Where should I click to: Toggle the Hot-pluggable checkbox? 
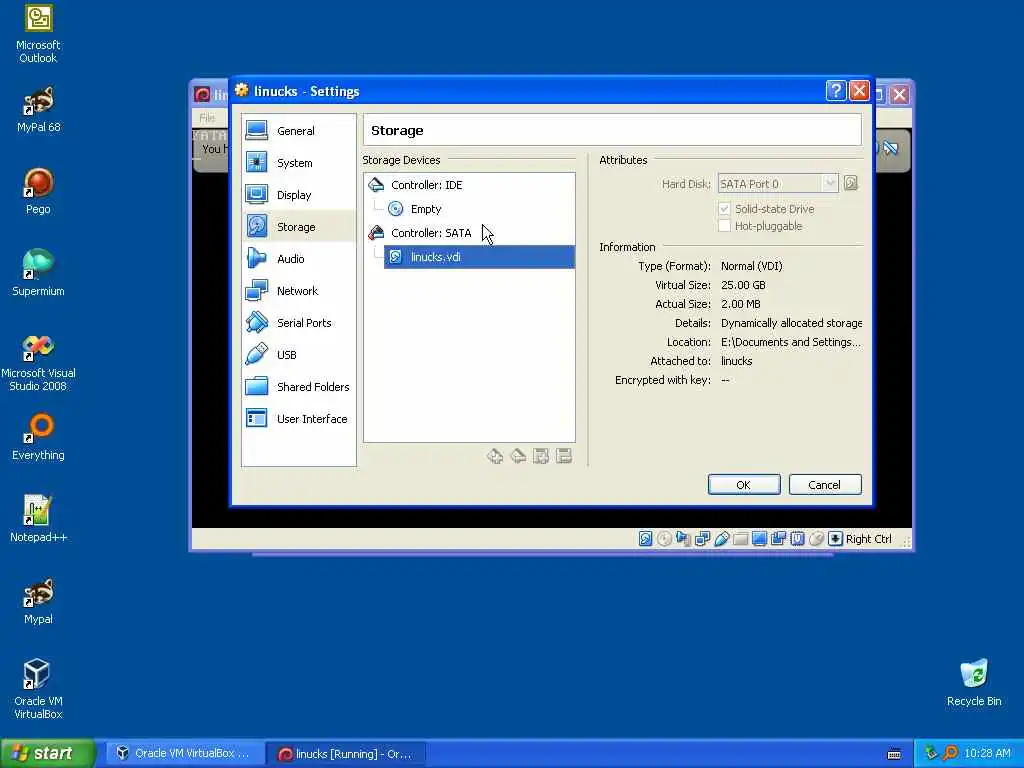click(x=724, y=226)
